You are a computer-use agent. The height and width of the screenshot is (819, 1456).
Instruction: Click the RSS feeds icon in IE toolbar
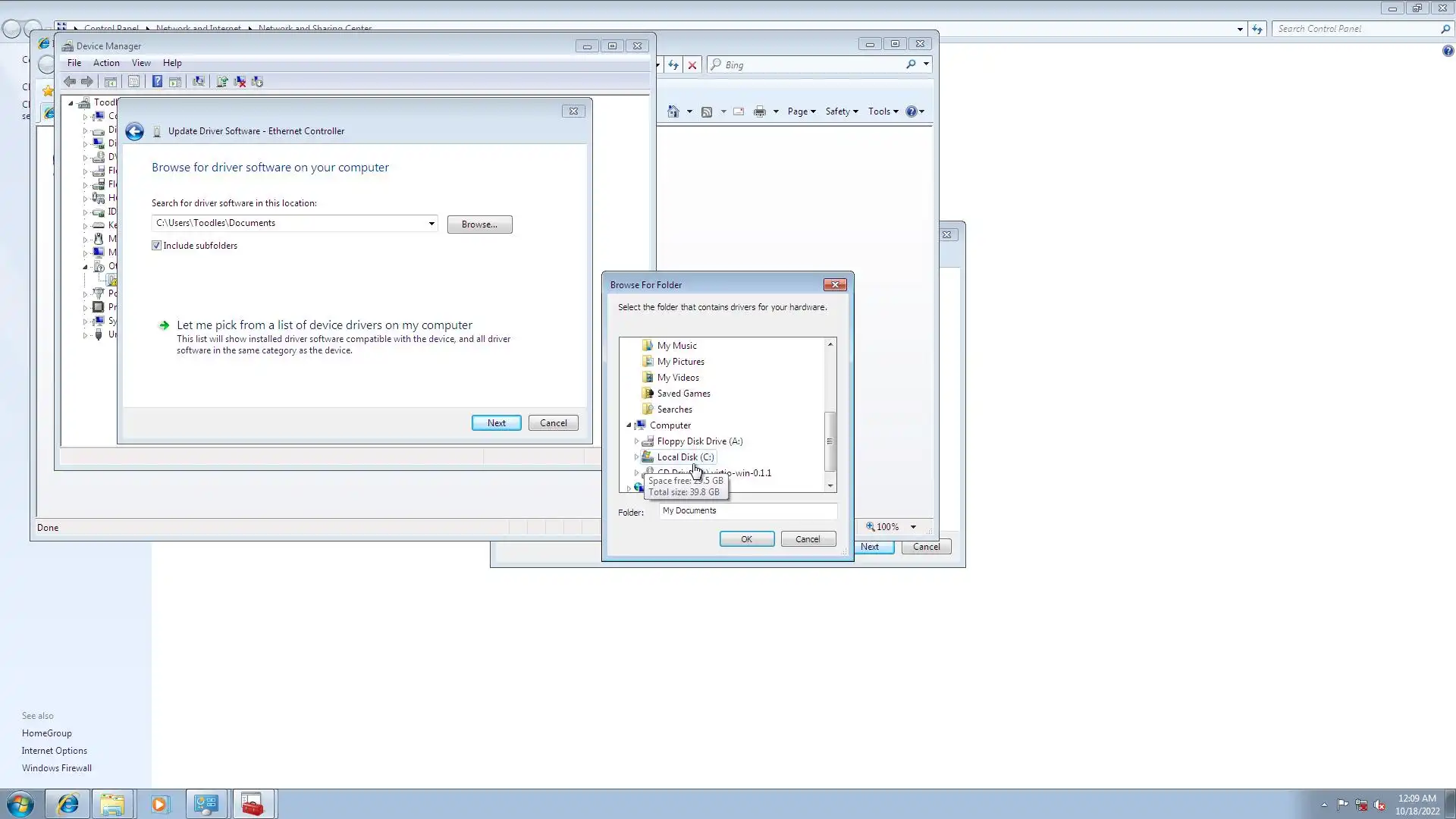pos(707,111)
